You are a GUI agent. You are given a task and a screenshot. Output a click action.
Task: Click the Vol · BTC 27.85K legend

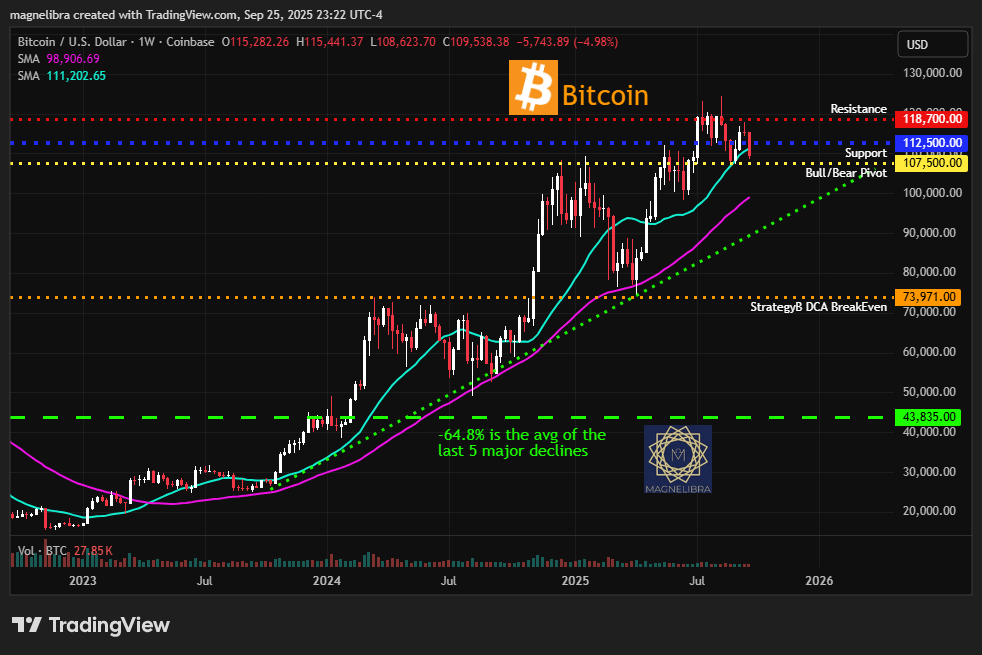click(x=65, y=550)
